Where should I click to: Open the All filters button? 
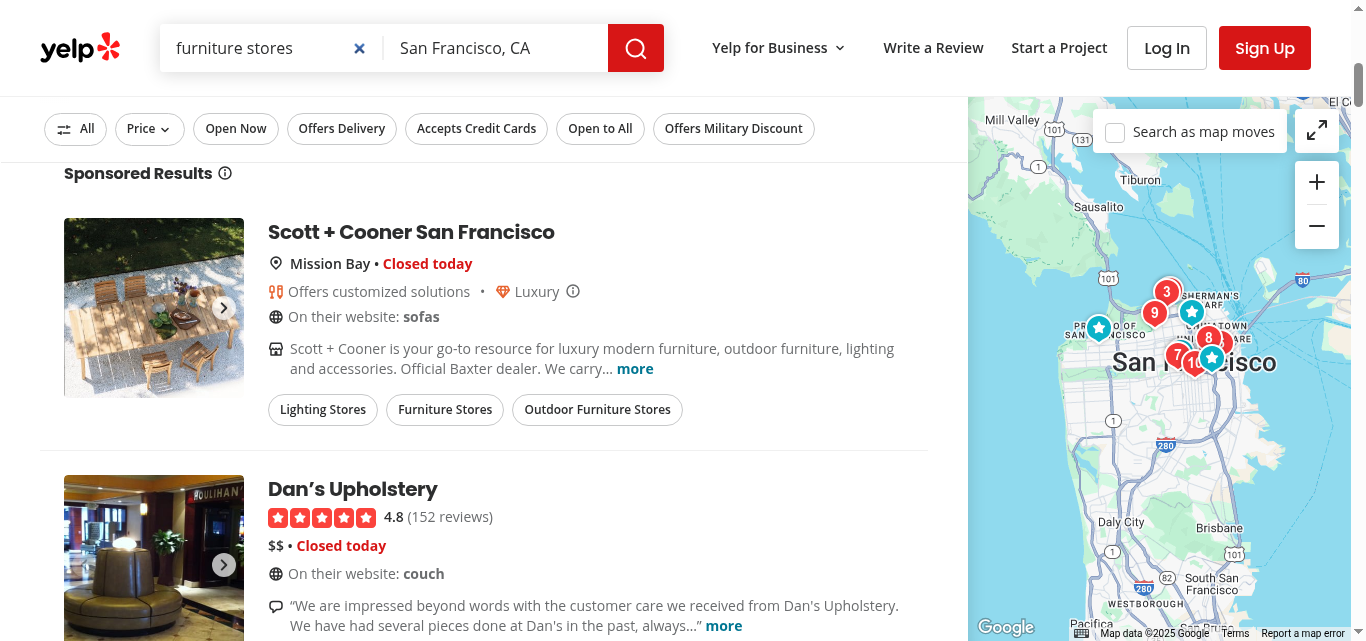(x=75, y=129)
